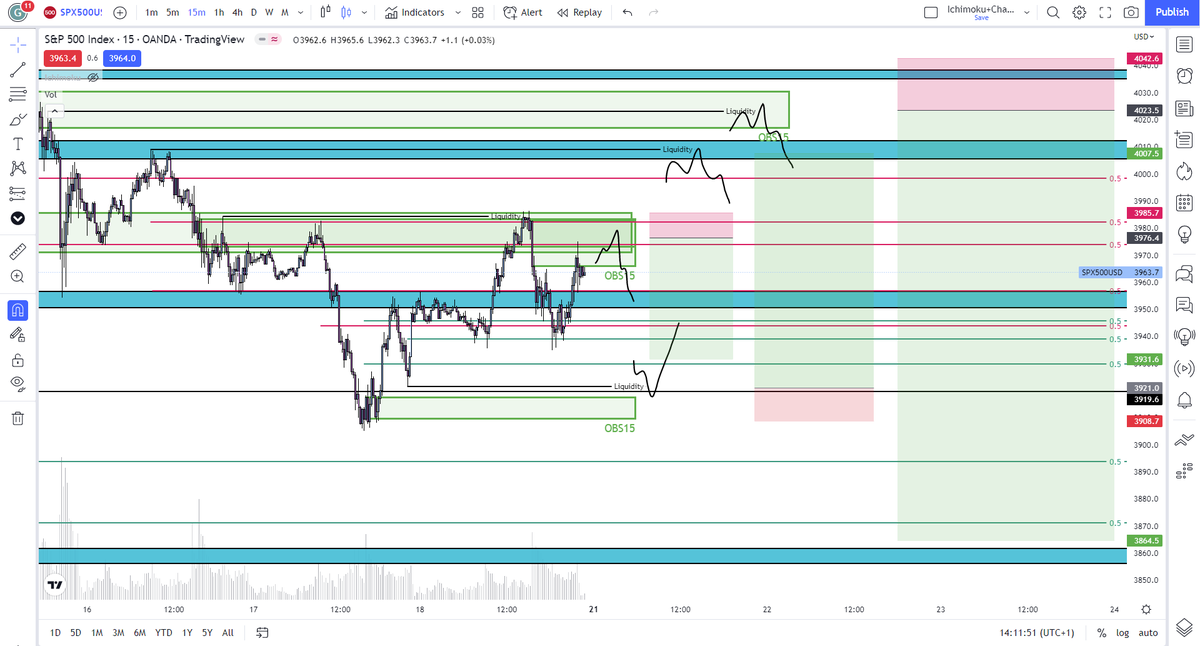This screenshot has height=646, width=1200.
Task: Expand the indicator favorites dropdown arrow
Action: click(x=458, y=12)
